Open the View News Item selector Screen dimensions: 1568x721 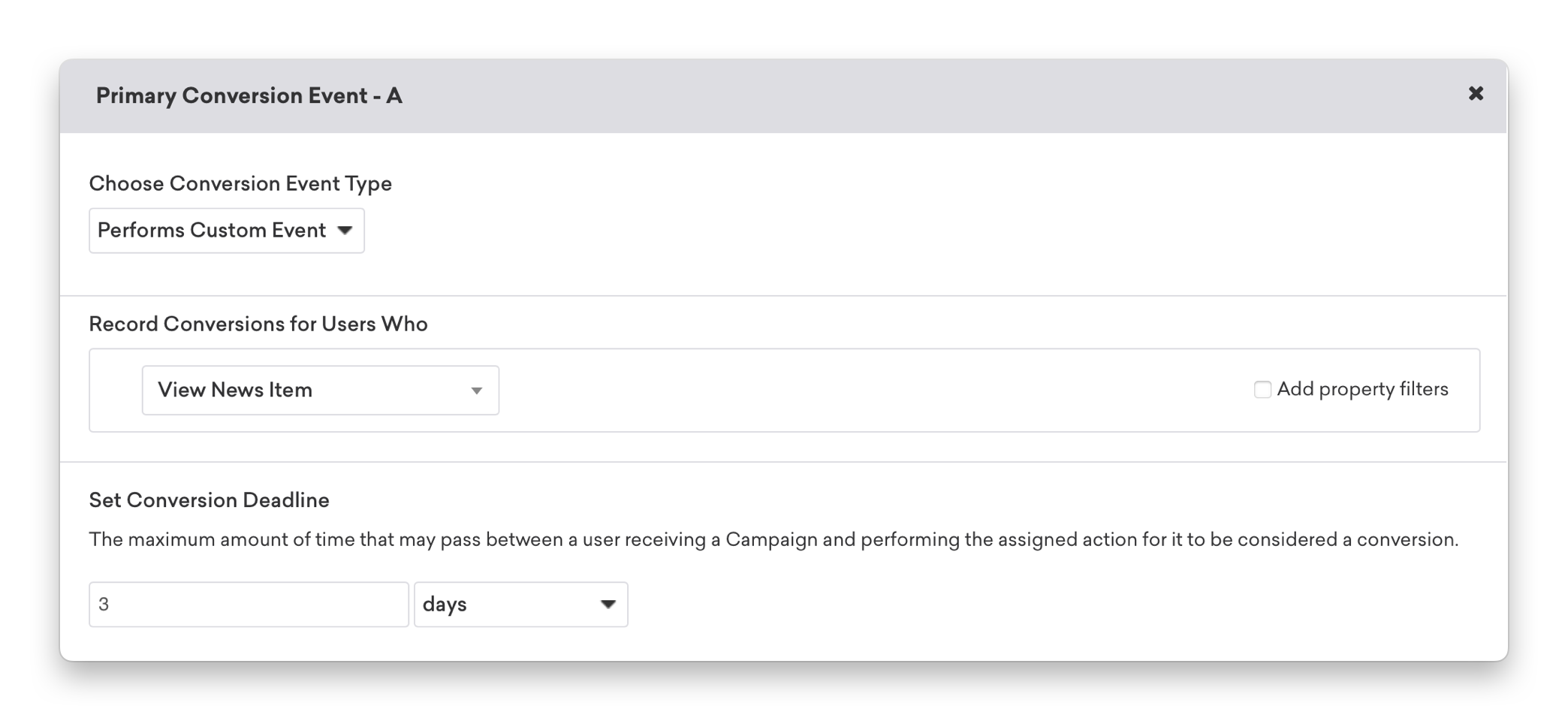[x=321, y=391]
